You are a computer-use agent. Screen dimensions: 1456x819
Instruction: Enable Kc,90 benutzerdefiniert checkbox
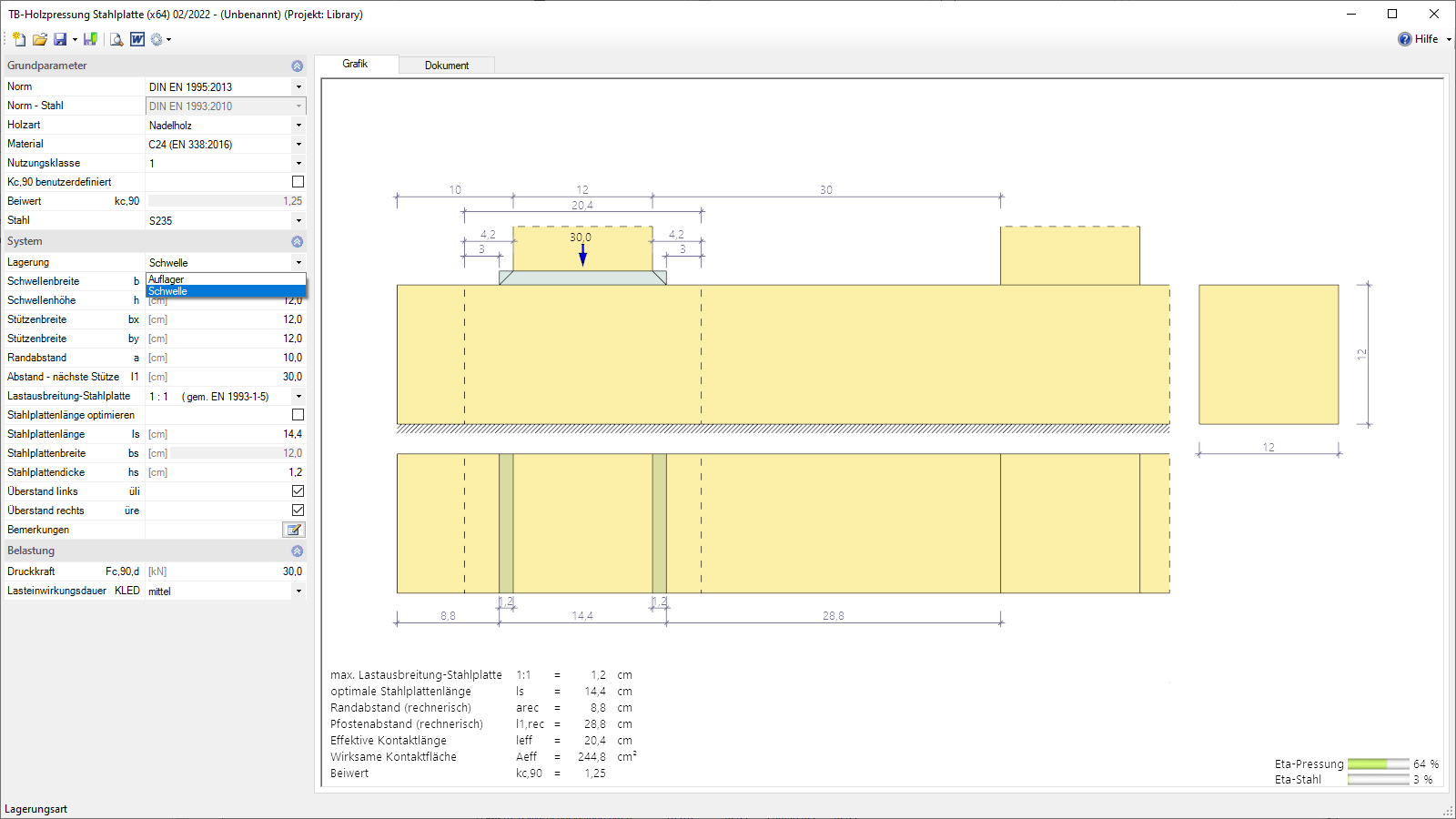click(298, 182)
